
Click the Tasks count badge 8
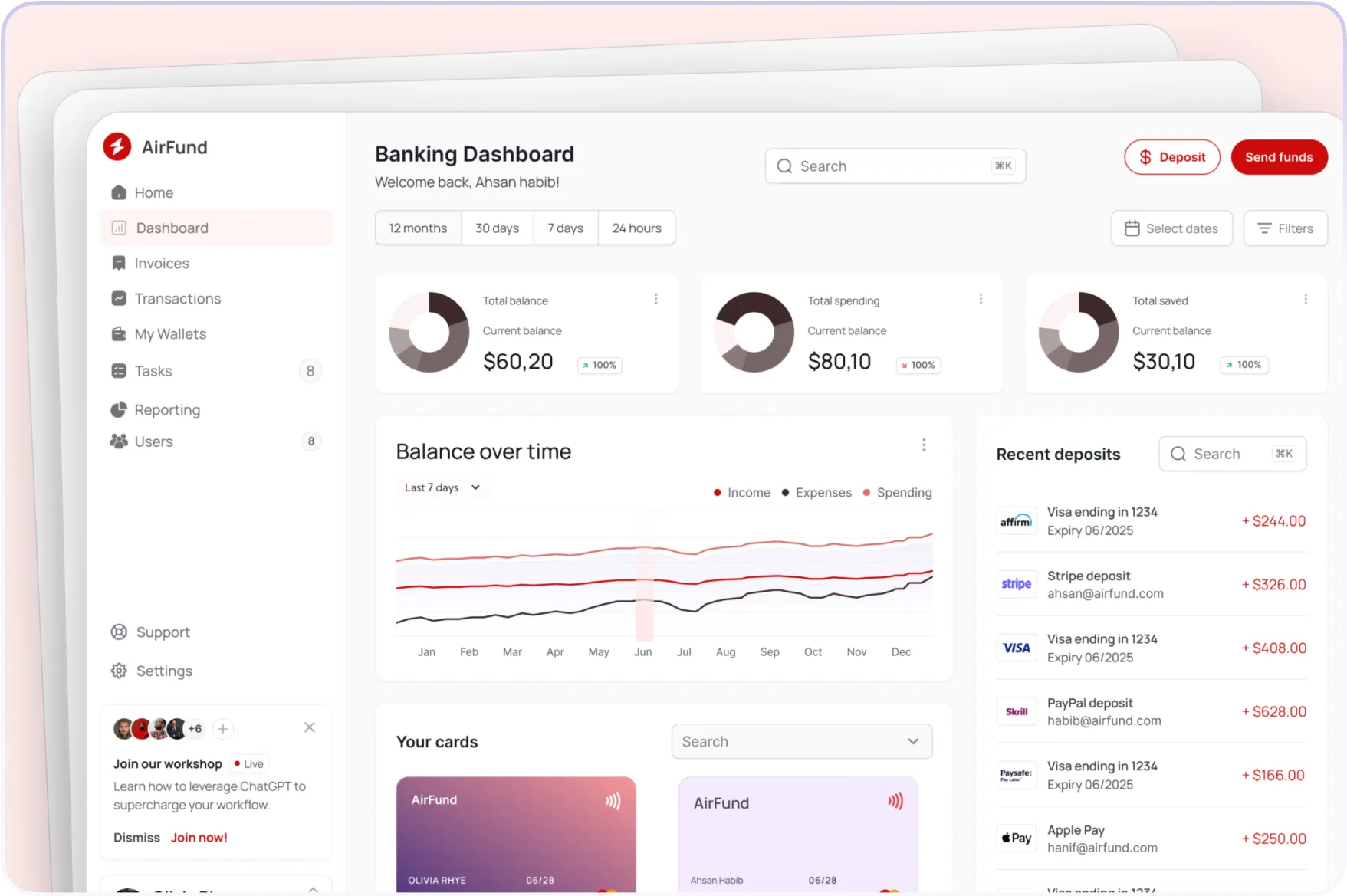310,371
